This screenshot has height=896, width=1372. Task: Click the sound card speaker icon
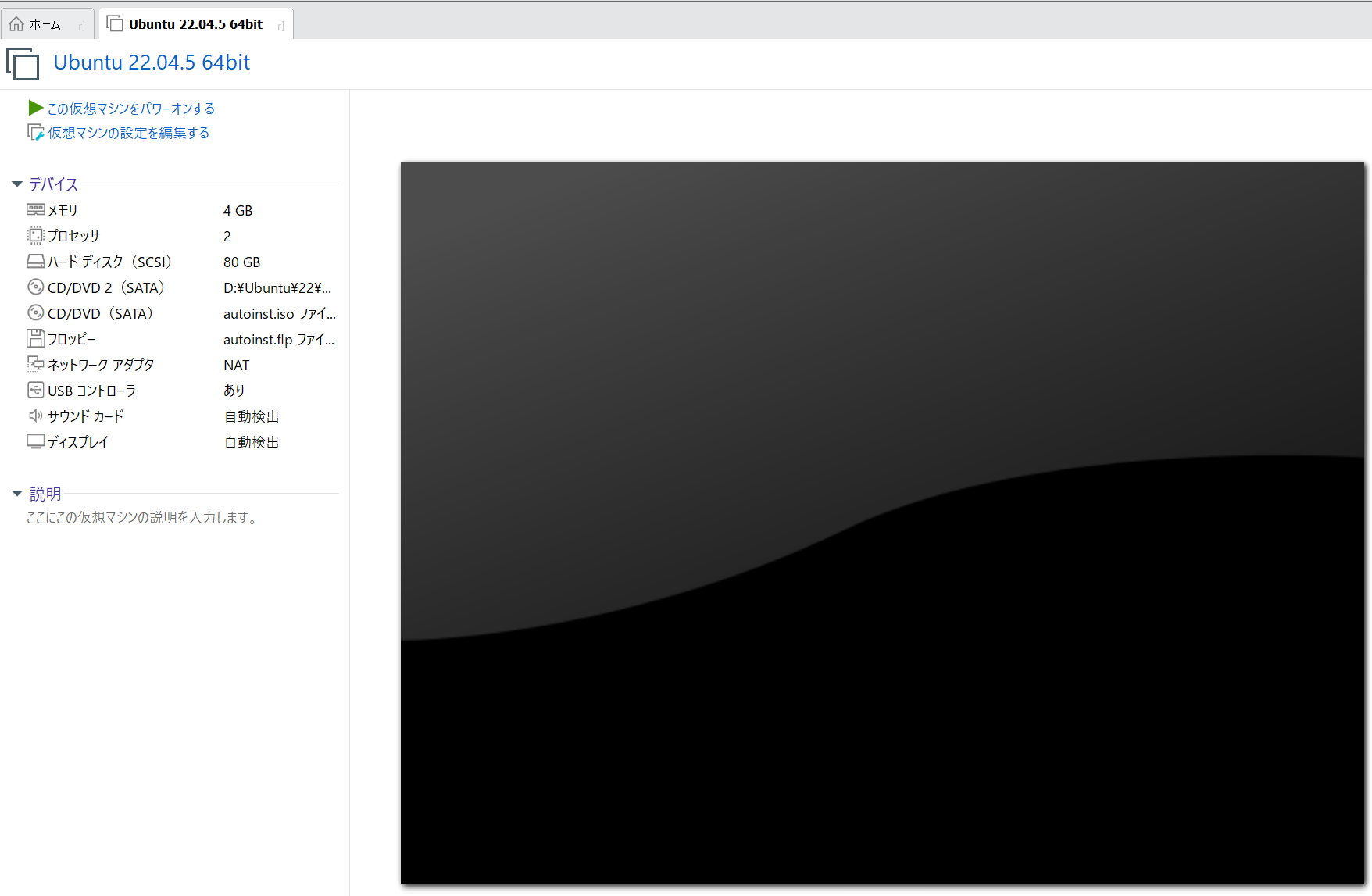[35, 416]
